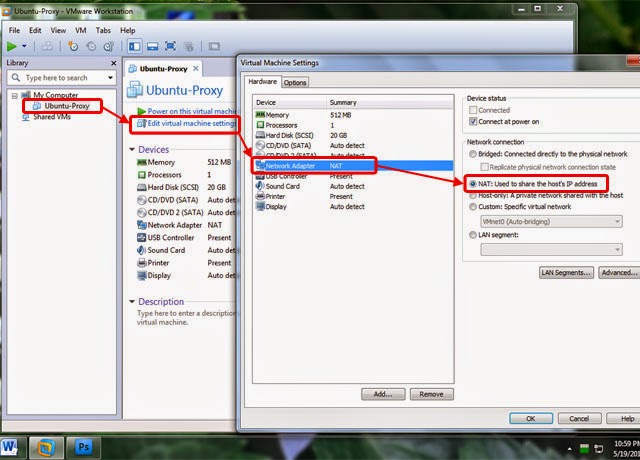Click the Full Screen mode toolbar icon
The width and height of the screenshot is (640, 460).
pos(171,46)
